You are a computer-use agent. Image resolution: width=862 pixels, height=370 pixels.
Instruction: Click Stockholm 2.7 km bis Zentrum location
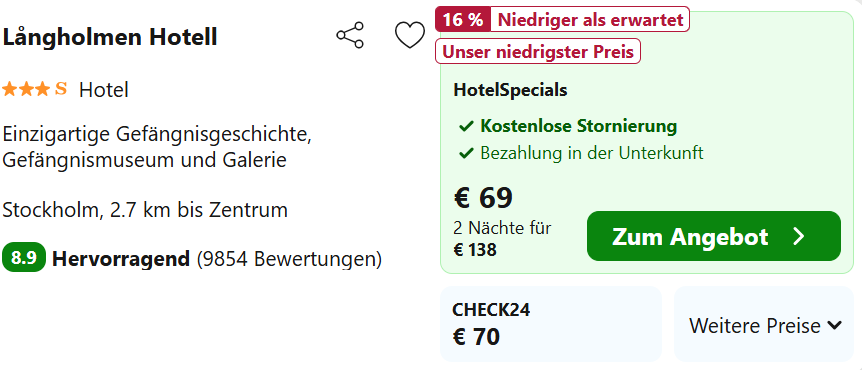pos(145,210)
